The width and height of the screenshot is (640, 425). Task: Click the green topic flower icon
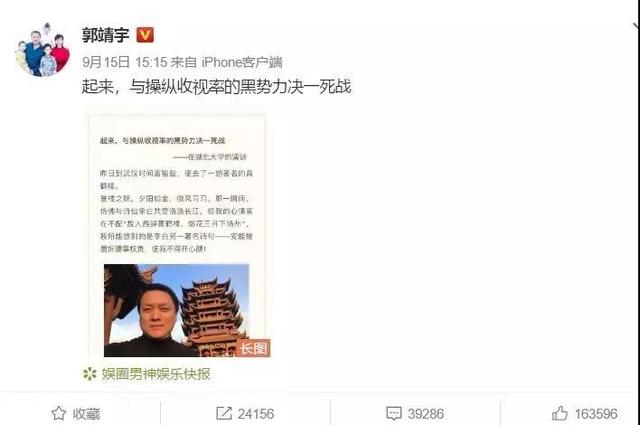tap(90, 374)
